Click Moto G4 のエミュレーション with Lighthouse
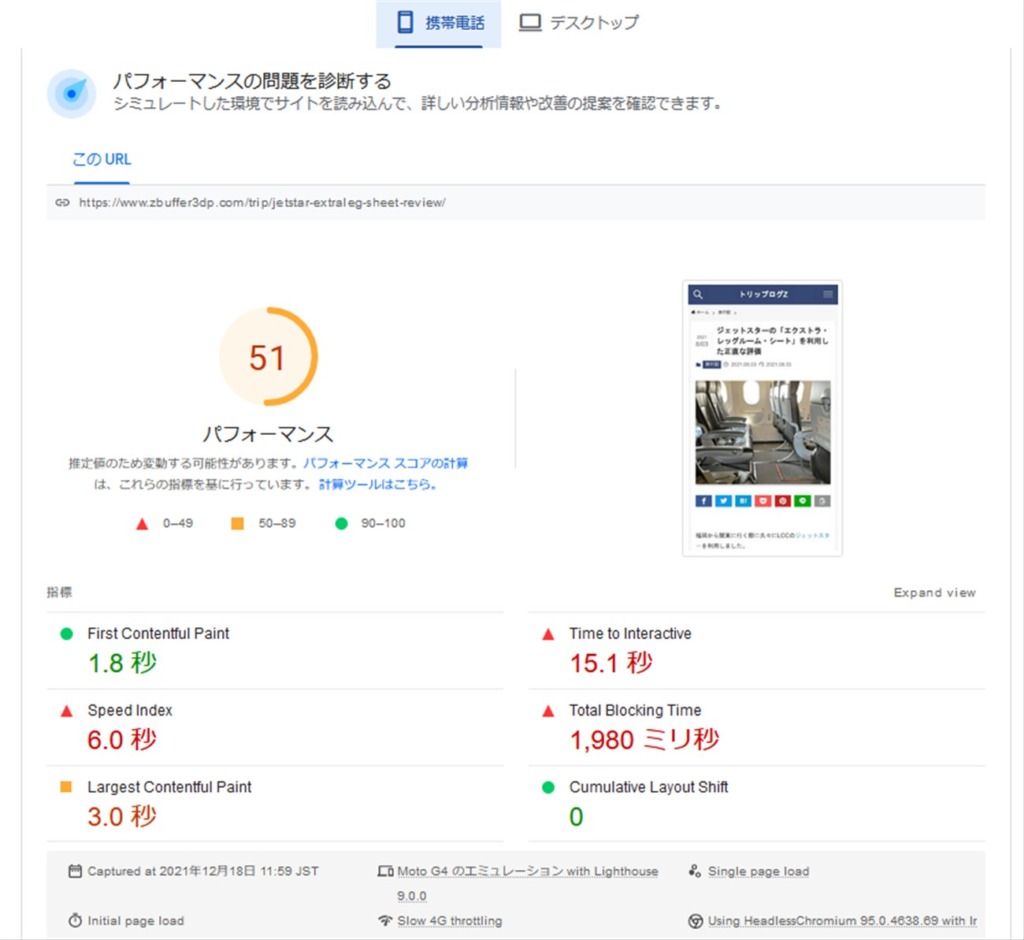 pos(528,871)
